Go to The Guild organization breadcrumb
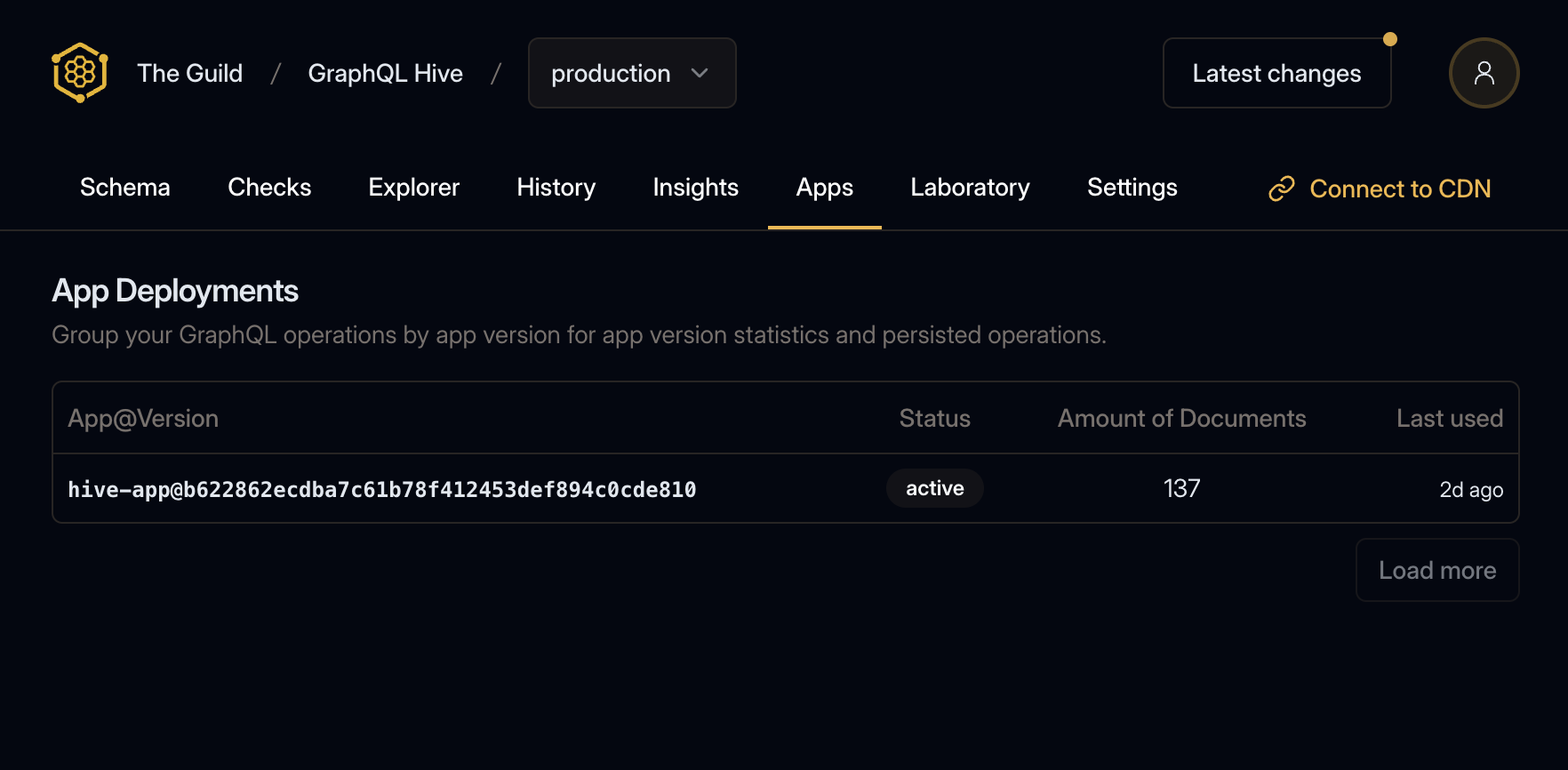 (189, 73)
